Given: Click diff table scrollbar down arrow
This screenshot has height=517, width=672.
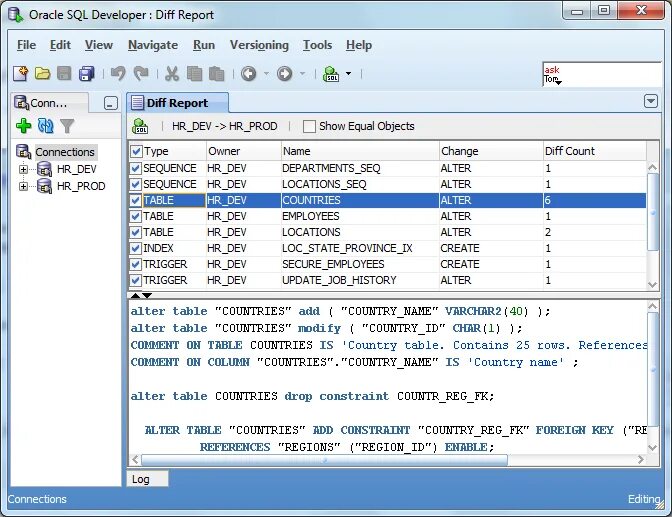Looking at the screenshot, I should click(652, 285).
